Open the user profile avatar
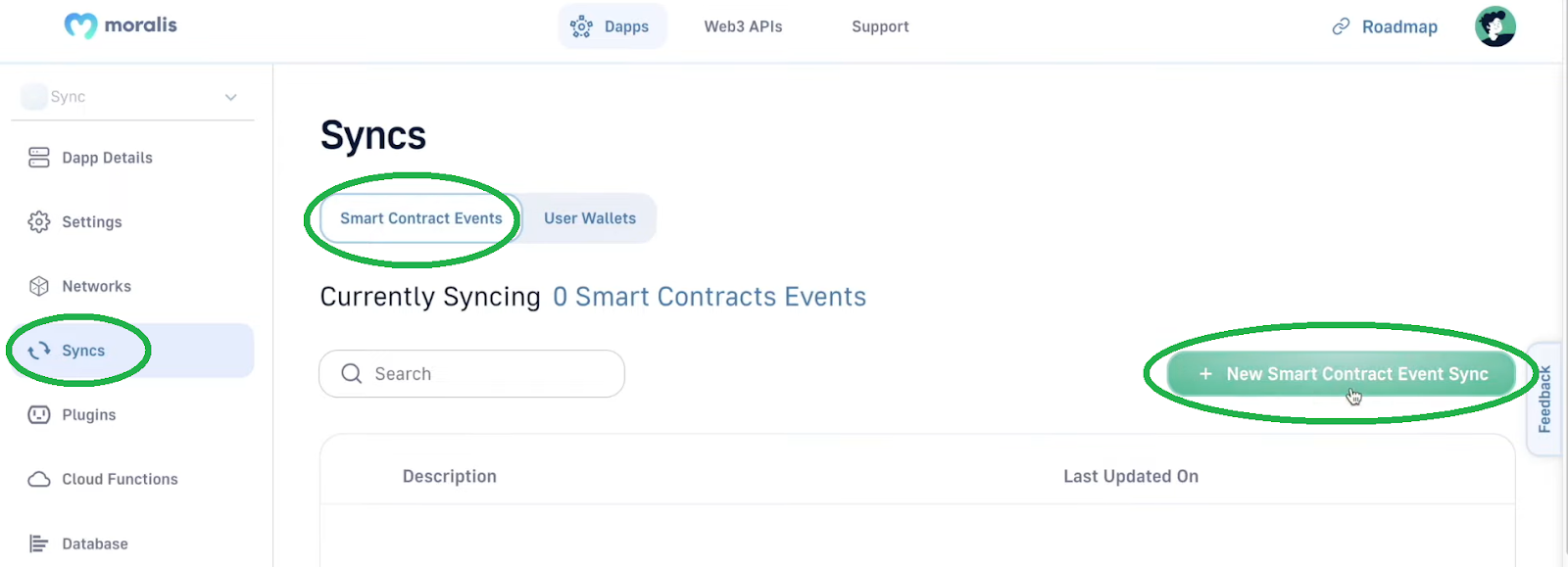 click(1494, 26)
